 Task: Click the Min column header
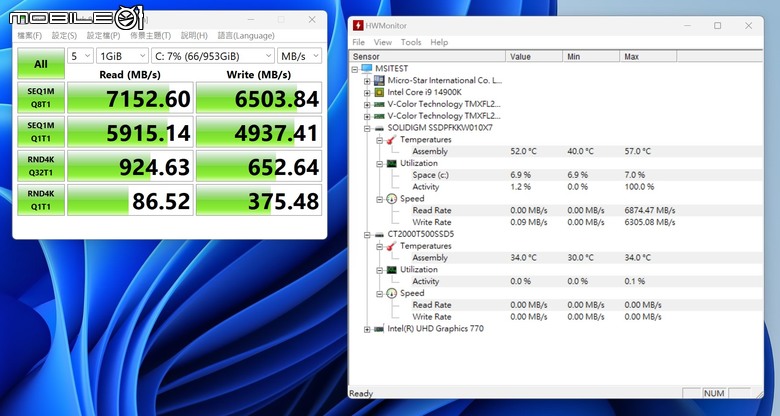click(x=591, y=56)
